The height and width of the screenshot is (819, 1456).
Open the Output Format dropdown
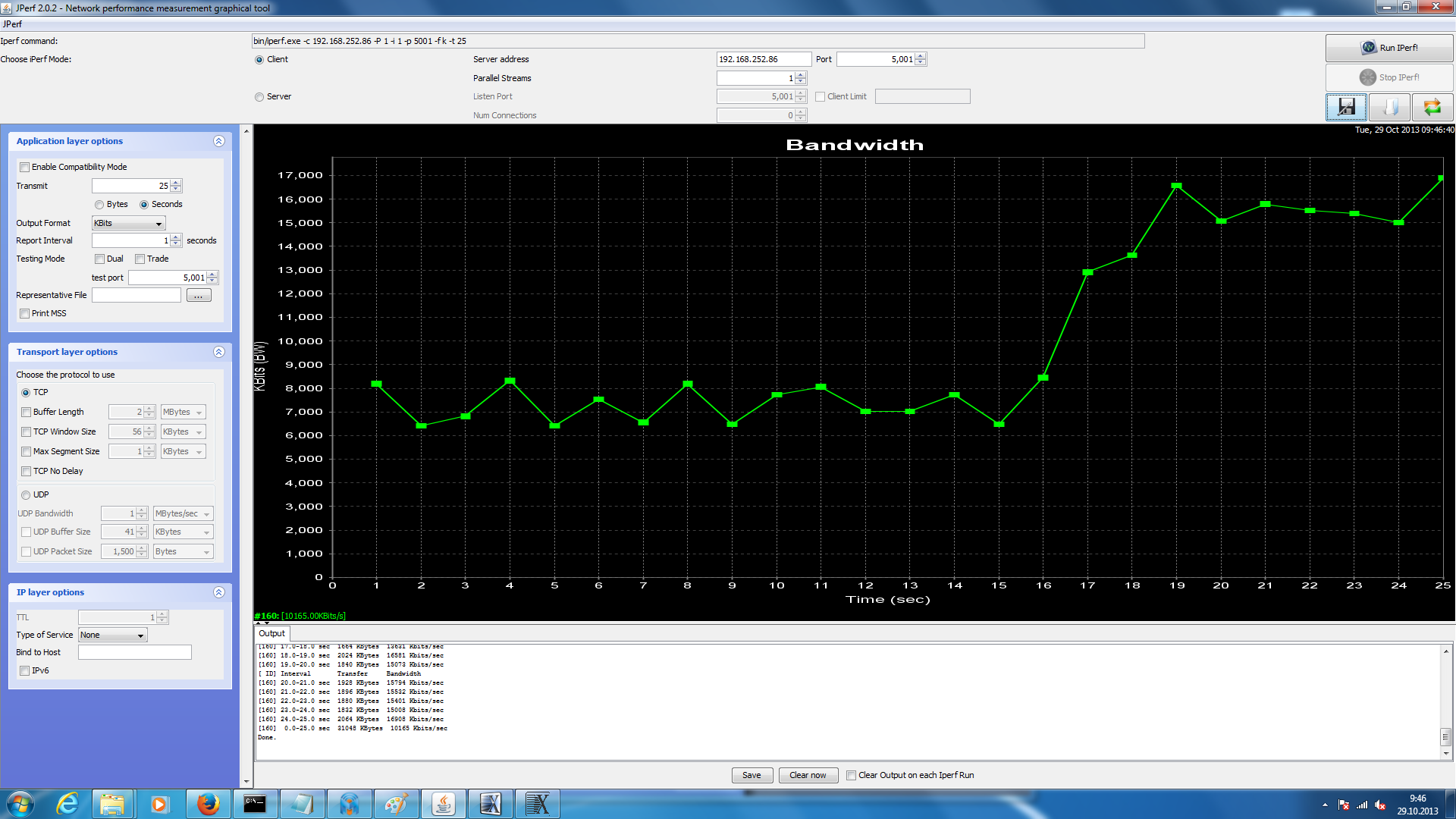coord(128,223)
